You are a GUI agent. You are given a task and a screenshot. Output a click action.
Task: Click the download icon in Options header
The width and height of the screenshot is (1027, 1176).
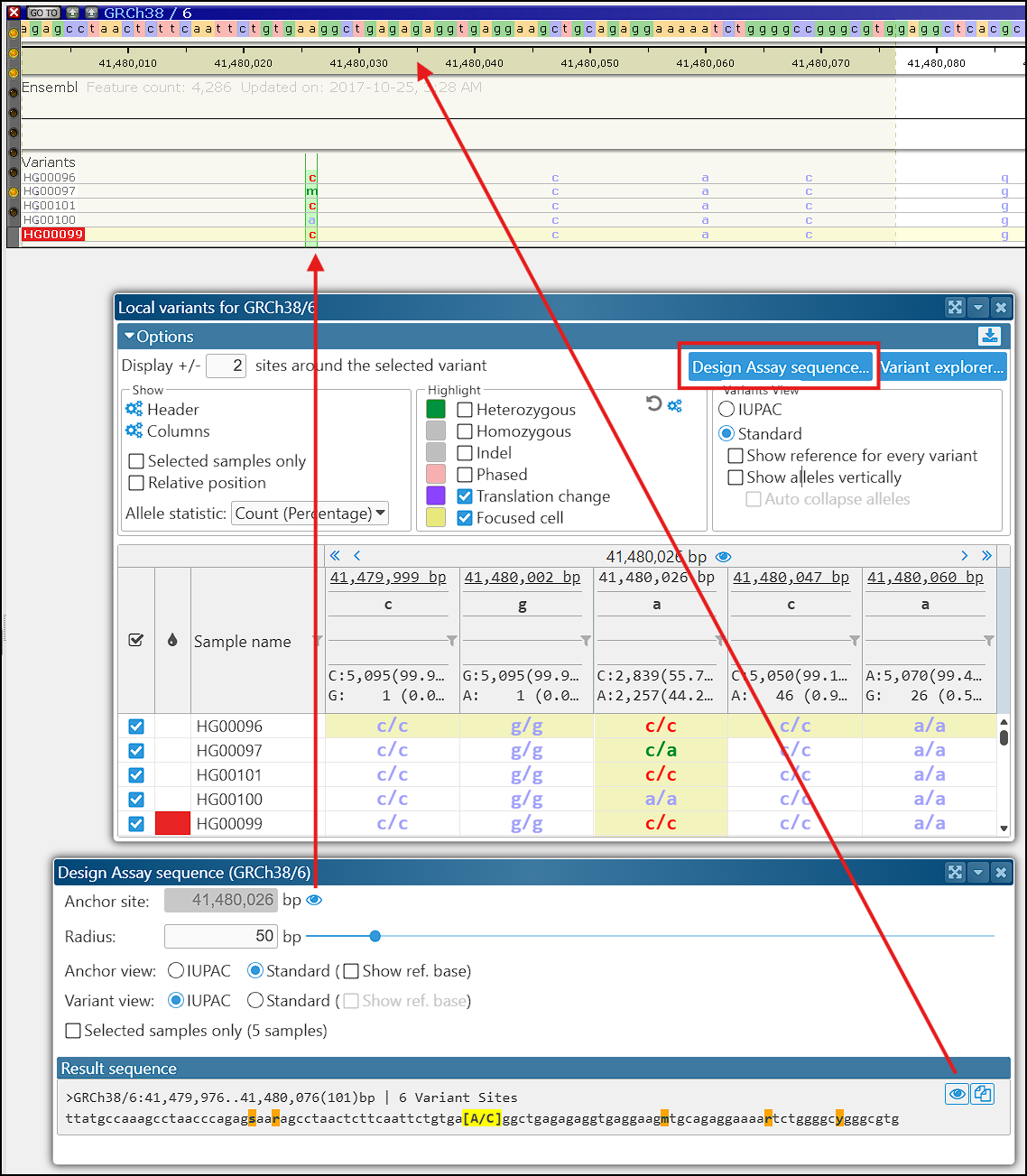[x=989, y=336]
